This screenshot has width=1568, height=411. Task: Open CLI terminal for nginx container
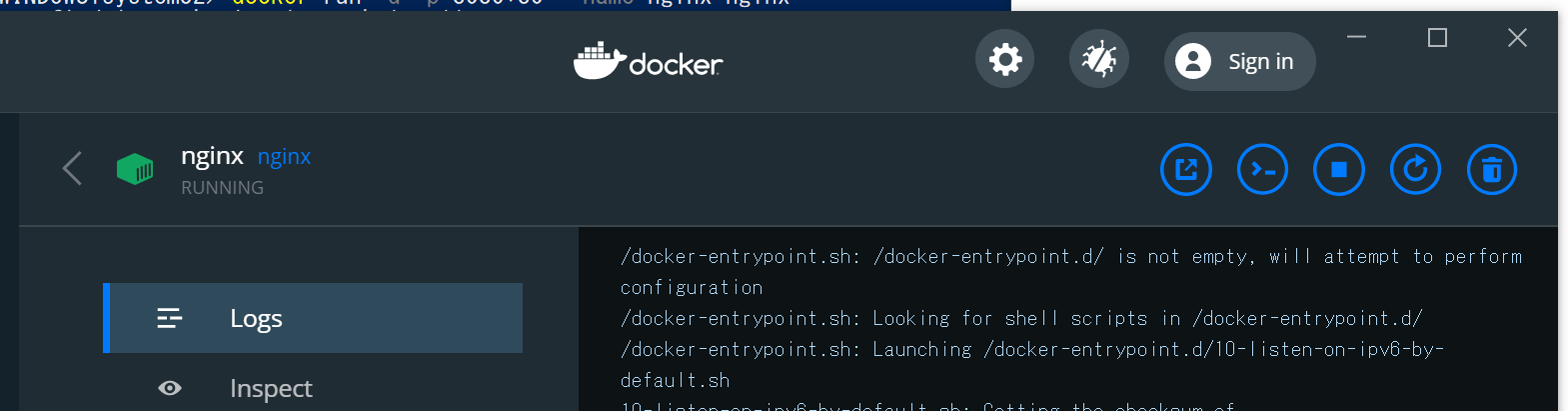(1263, 170)
